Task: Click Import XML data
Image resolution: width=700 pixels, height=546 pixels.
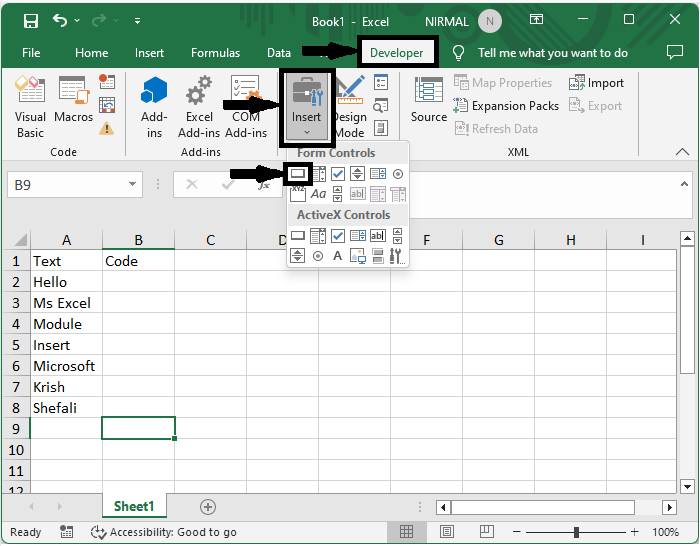Action: click(x=596, y=83)
